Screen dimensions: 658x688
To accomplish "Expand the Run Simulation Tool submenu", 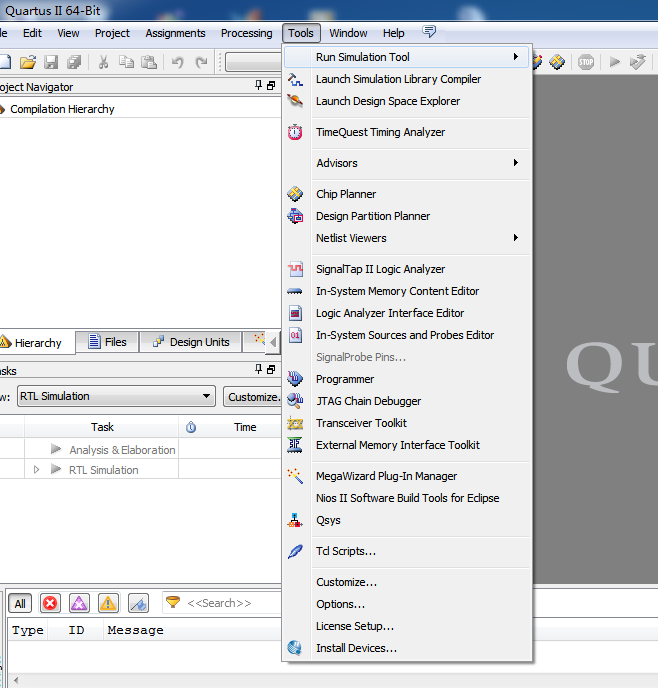I will pos(516,57).
